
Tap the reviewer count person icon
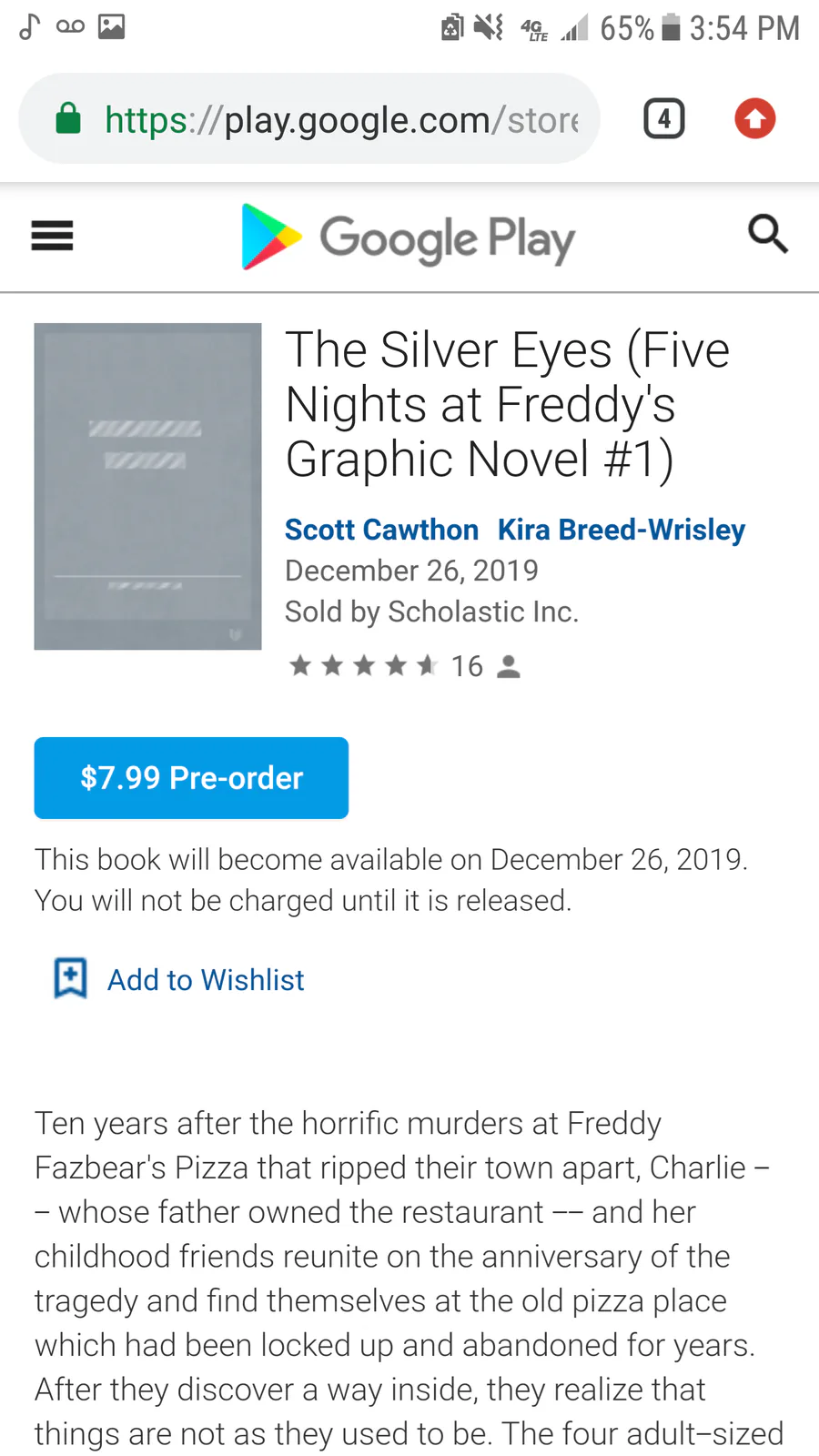(x=509, y=667)
